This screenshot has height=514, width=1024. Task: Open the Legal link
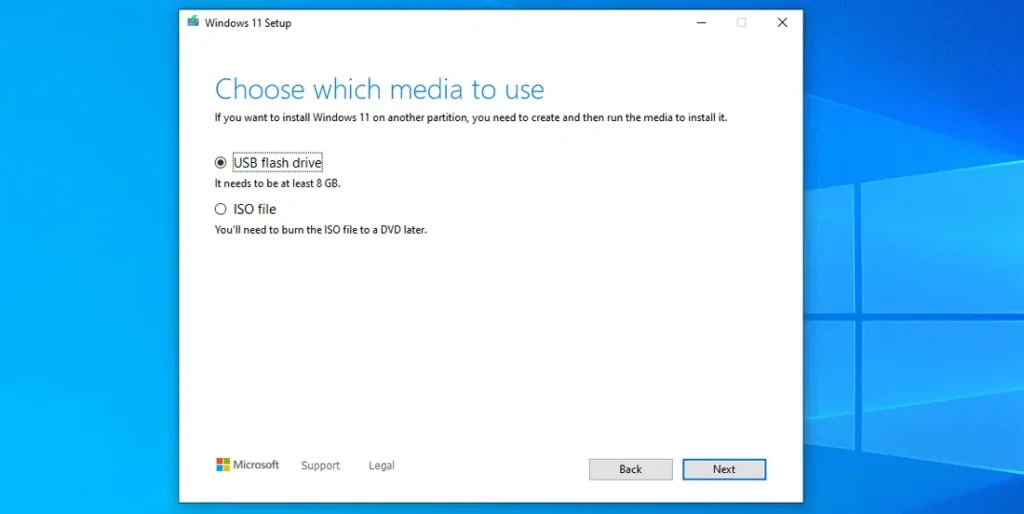381,465
